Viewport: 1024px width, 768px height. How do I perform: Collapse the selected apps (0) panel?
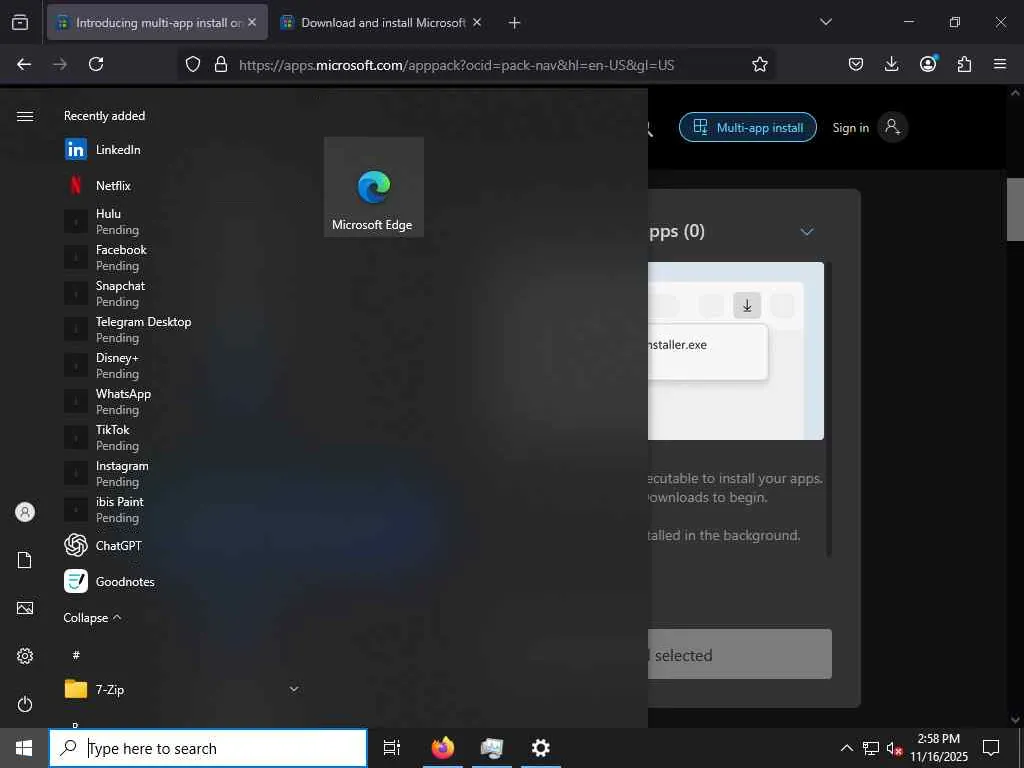(807, 232)
